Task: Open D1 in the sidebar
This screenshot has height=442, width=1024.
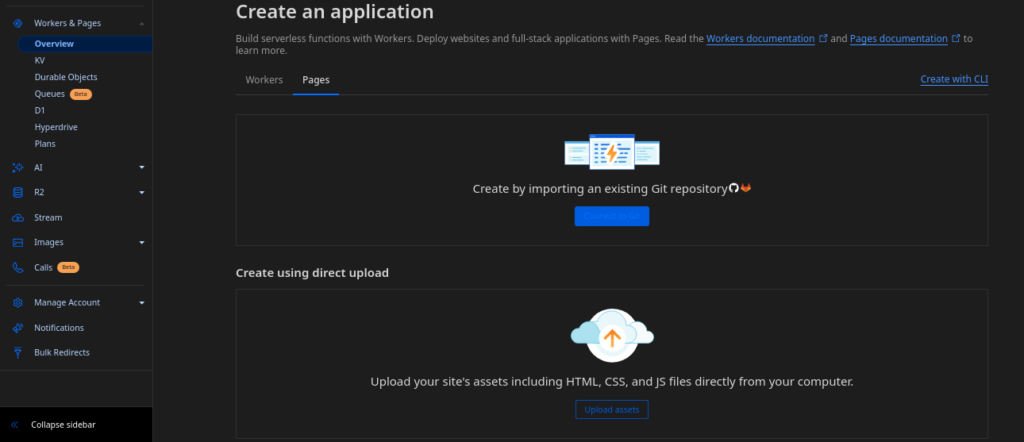Action: [40, 110]
